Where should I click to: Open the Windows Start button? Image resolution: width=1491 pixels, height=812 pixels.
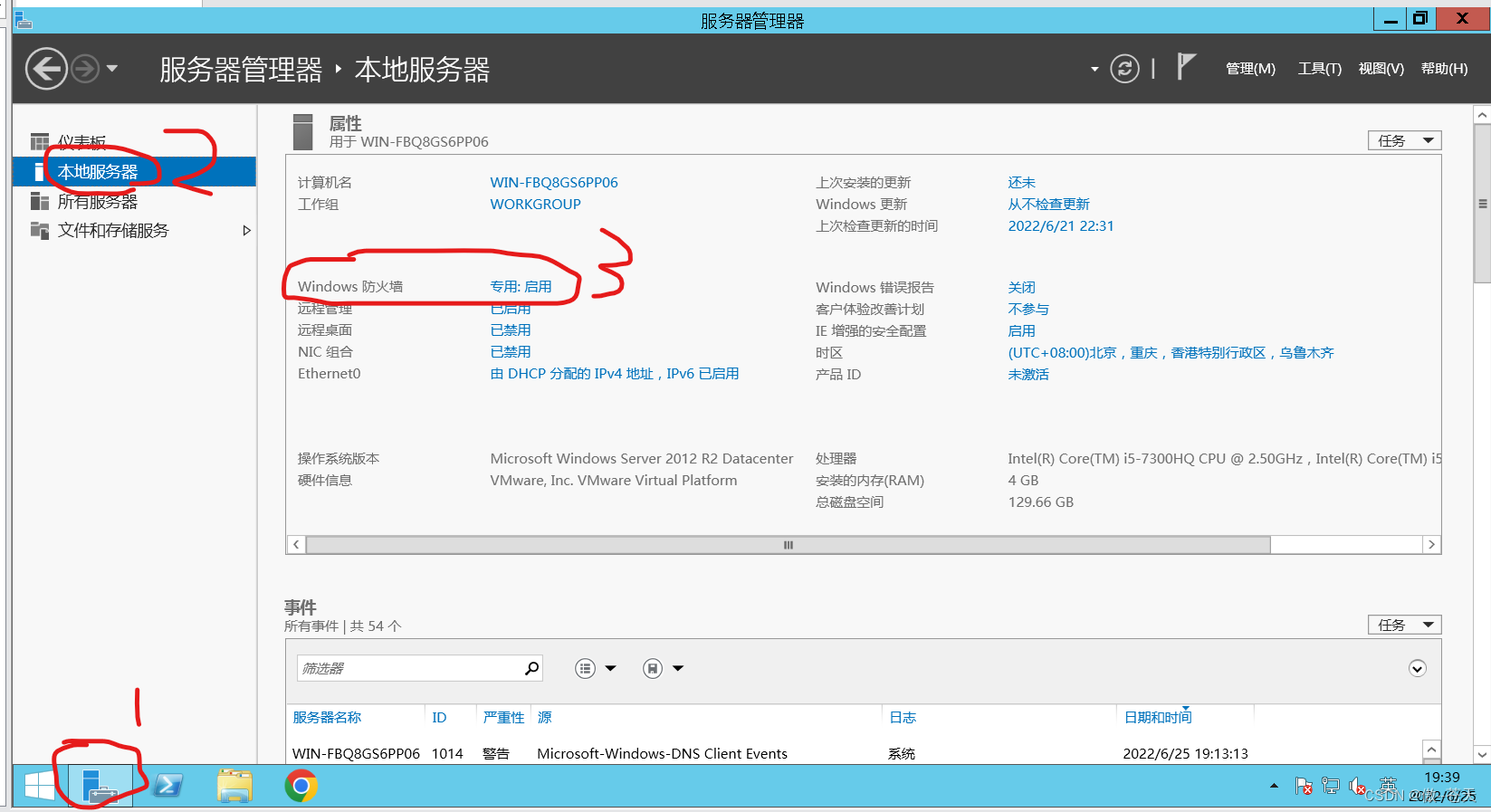[x=39, y=785]
